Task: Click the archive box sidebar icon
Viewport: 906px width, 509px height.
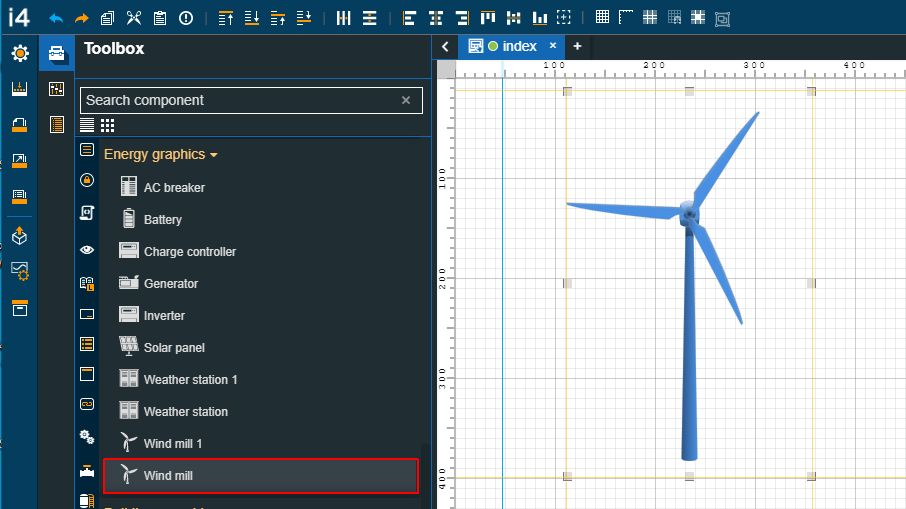Action: pos(20,309)
